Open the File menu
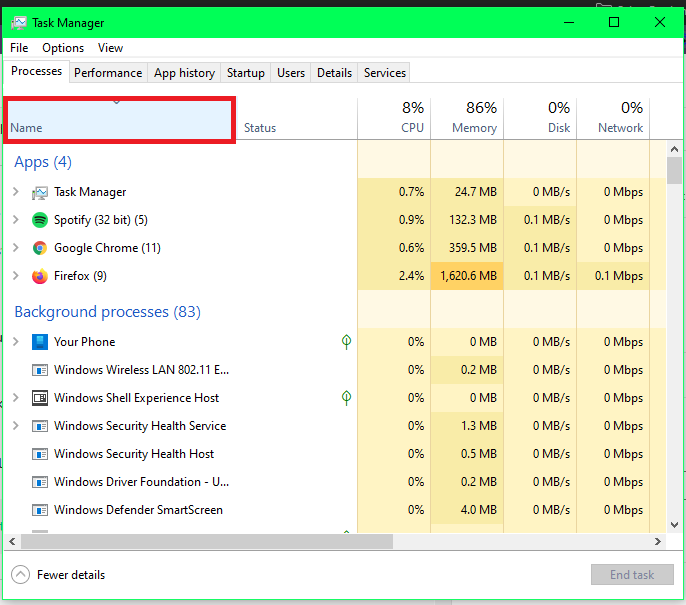The height and width of the screenshot is (605, 686). [19, 48]
